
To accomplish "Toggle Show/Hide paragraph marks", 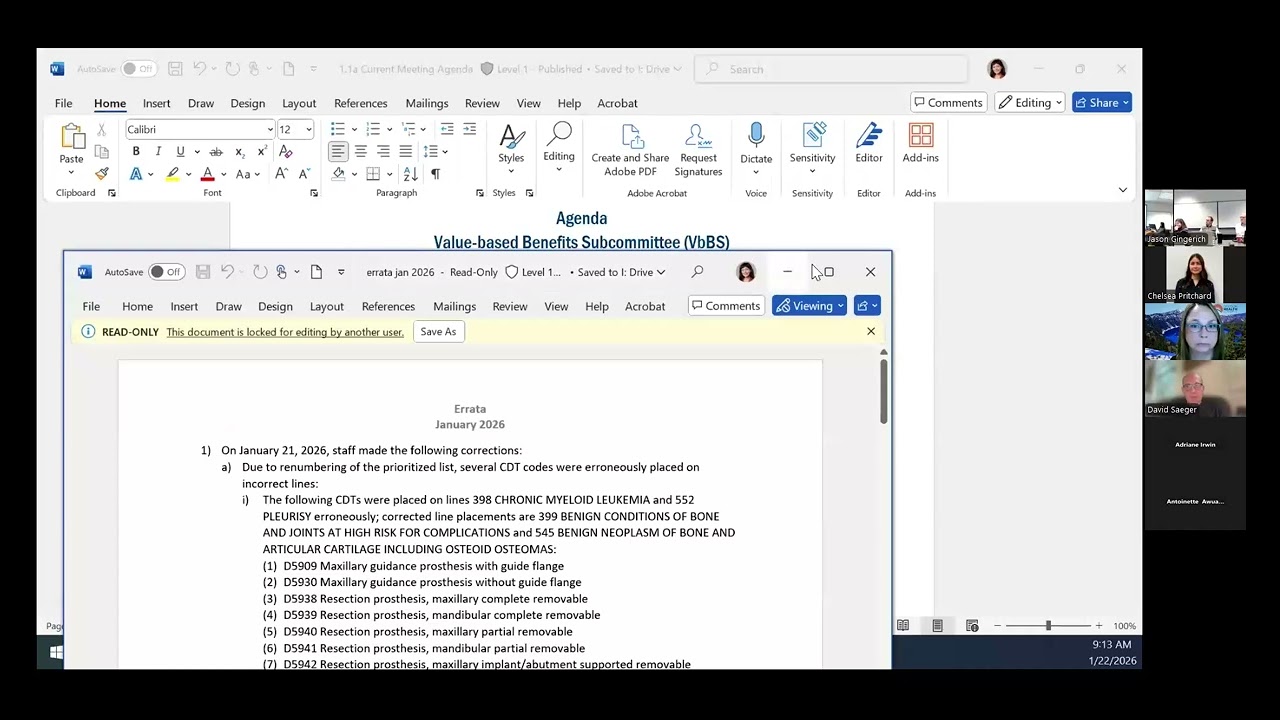I will (x=435, y=174).
